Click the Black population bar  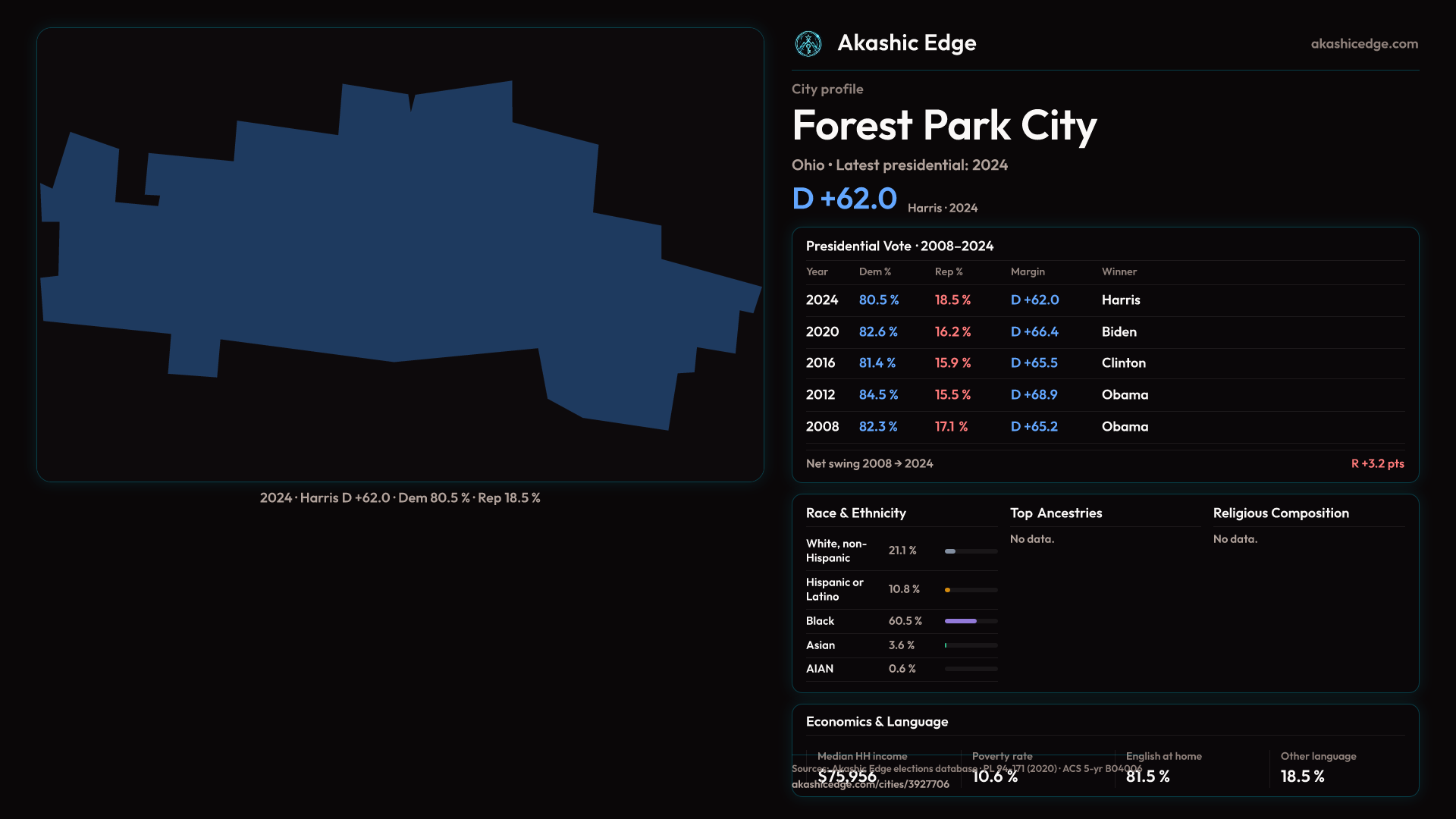tap(961, 621)
